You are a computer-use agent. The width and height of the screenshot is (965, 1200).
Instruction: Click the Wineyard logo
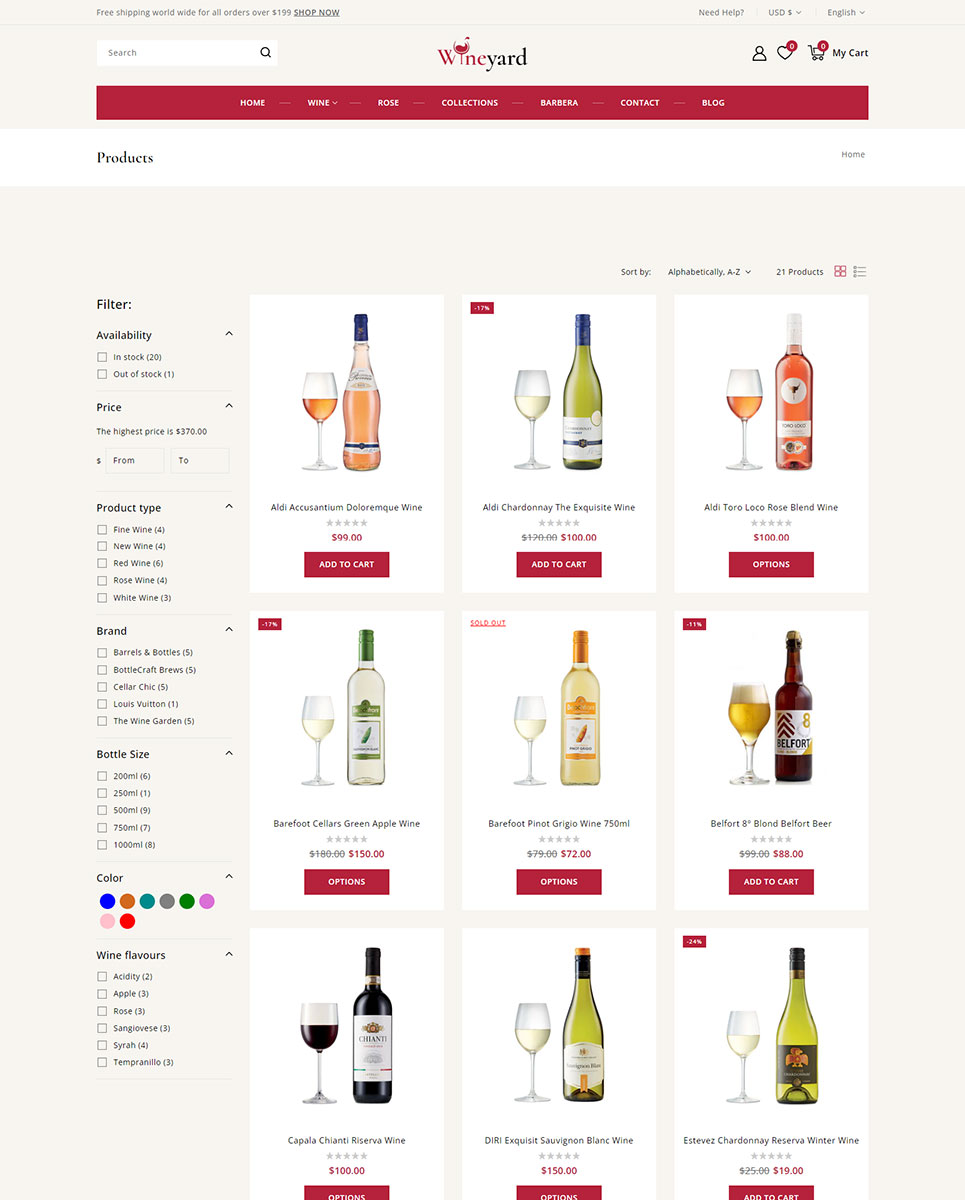pyautogui.click(x=482, y=54)
